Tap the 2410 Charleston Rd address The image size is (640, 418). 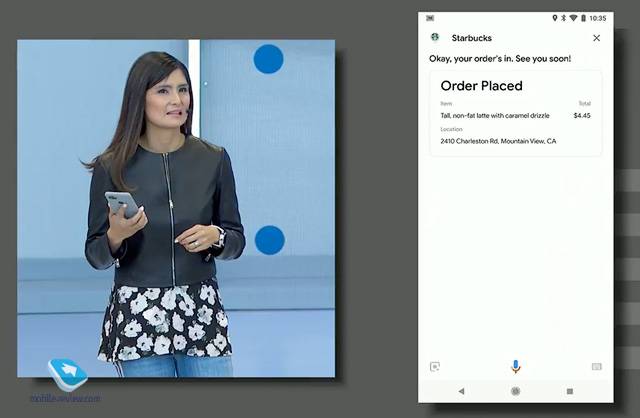[498, 141]
